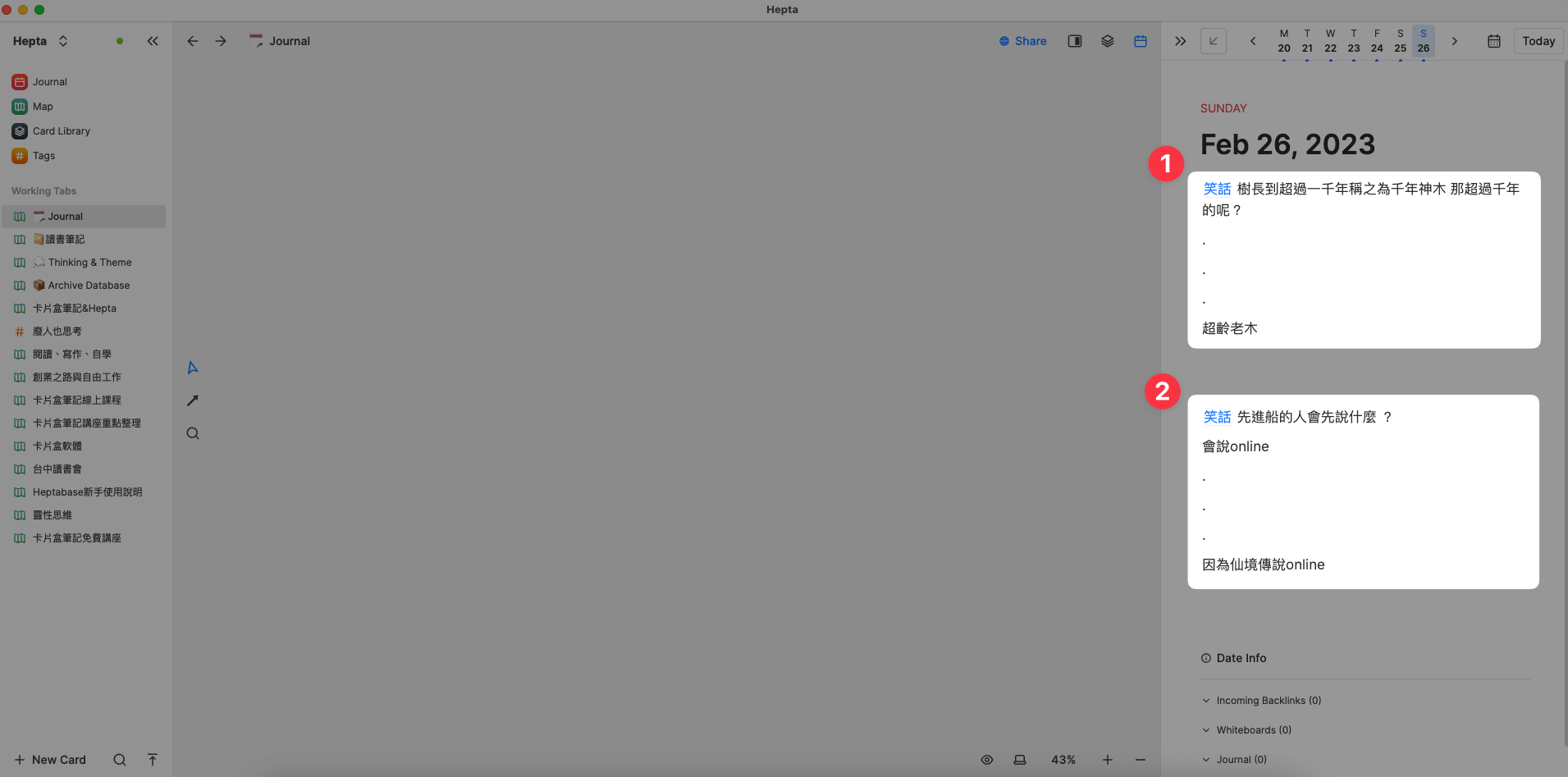The image size is (1568, 777).
Task: Click the calendar picker icon beside Today
Action: click(1493, 41)
